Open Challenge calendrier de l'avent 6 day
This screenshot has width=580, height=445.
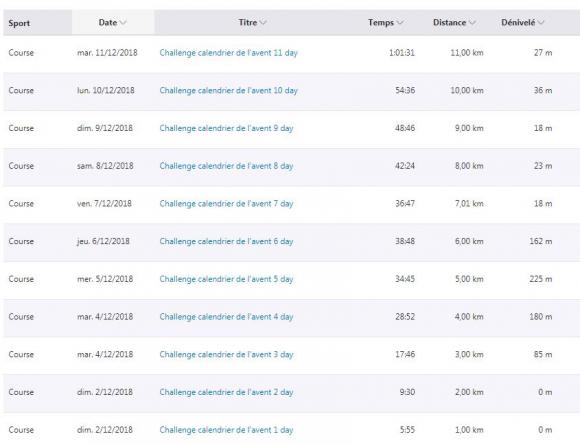[x=226, y=242]
